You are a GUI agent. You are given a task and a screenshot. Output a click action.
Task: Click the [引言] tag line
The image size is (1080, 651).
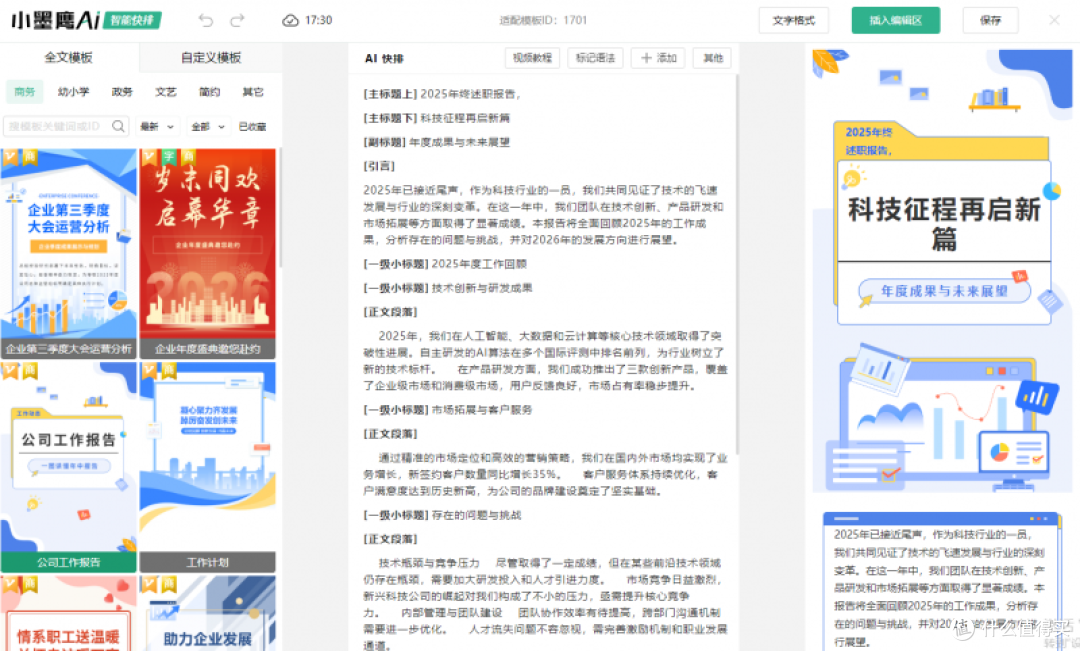(x=380, y=166)
